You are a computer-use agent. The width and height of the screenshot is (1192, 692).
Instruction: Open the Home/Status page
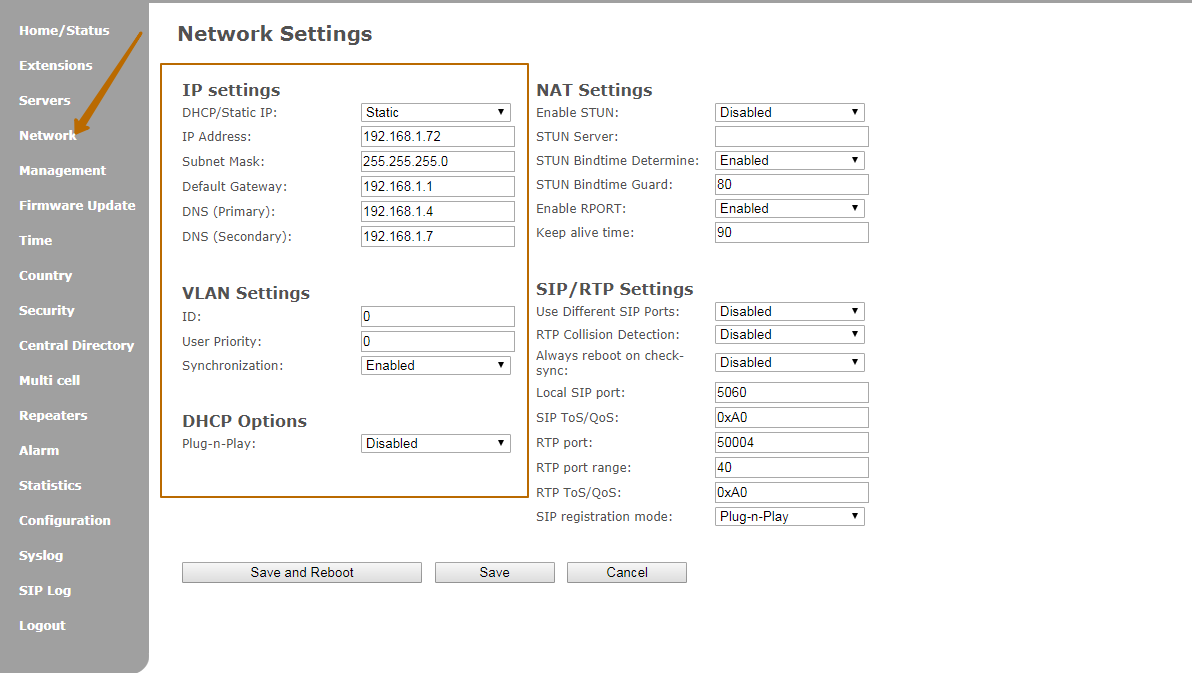(64, 30)
